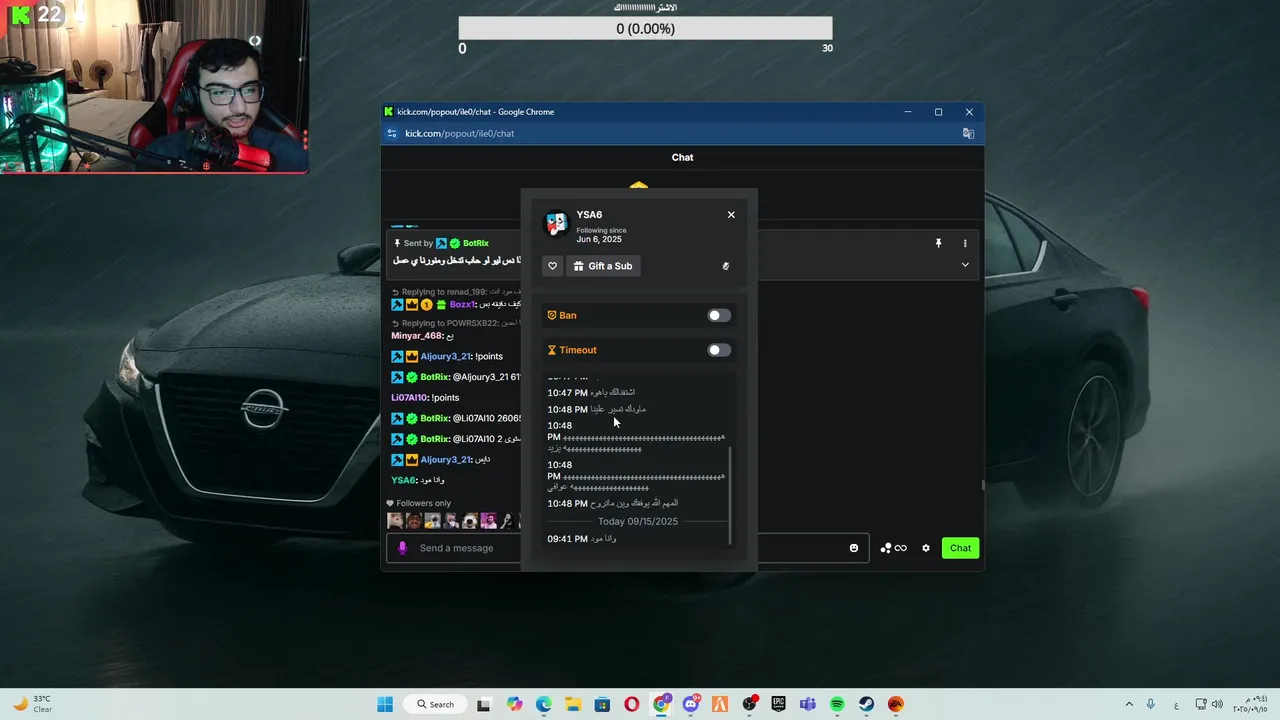Click the Ban shield icon
1280x720 pixels.
pos(551,315)
